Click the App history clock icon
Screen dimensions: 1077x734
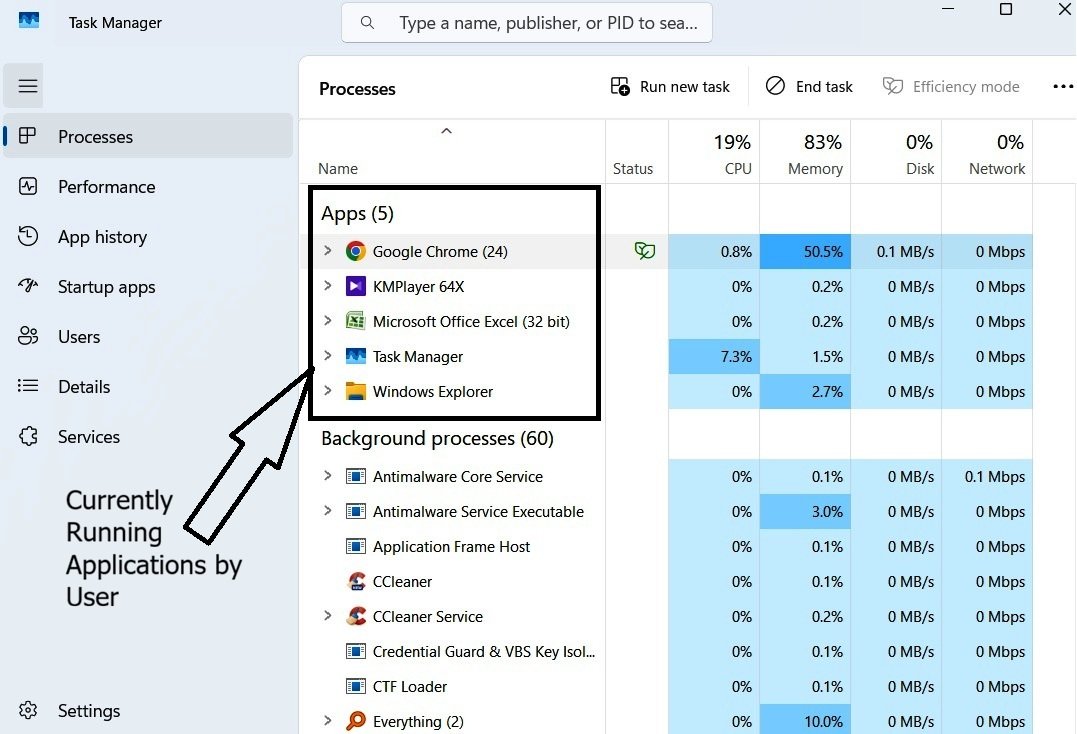[28, 236]
